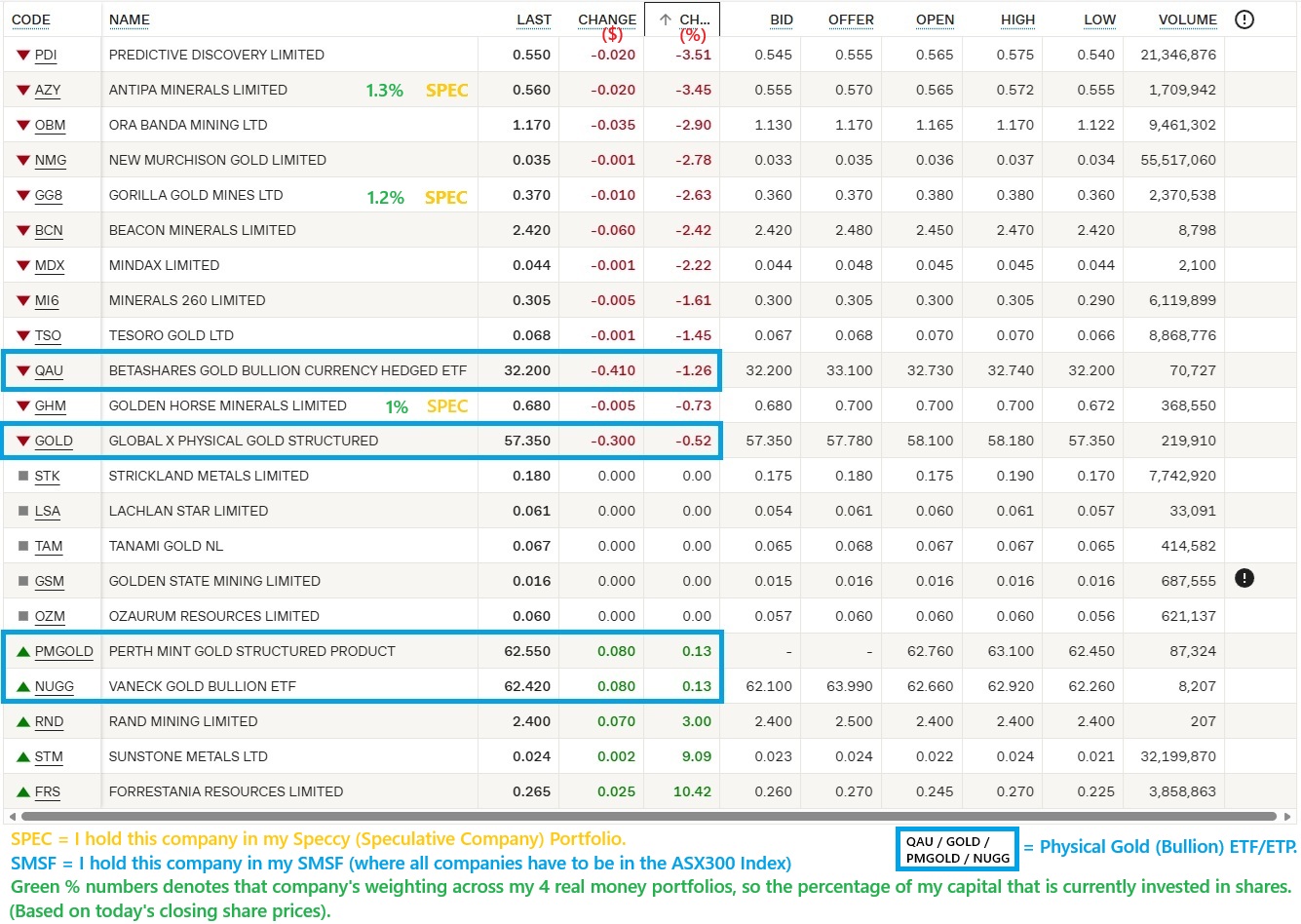Viewport: 1301px width, 924px height.
Task: Click the scrollbar left arrow
Action: coord(12,817)
